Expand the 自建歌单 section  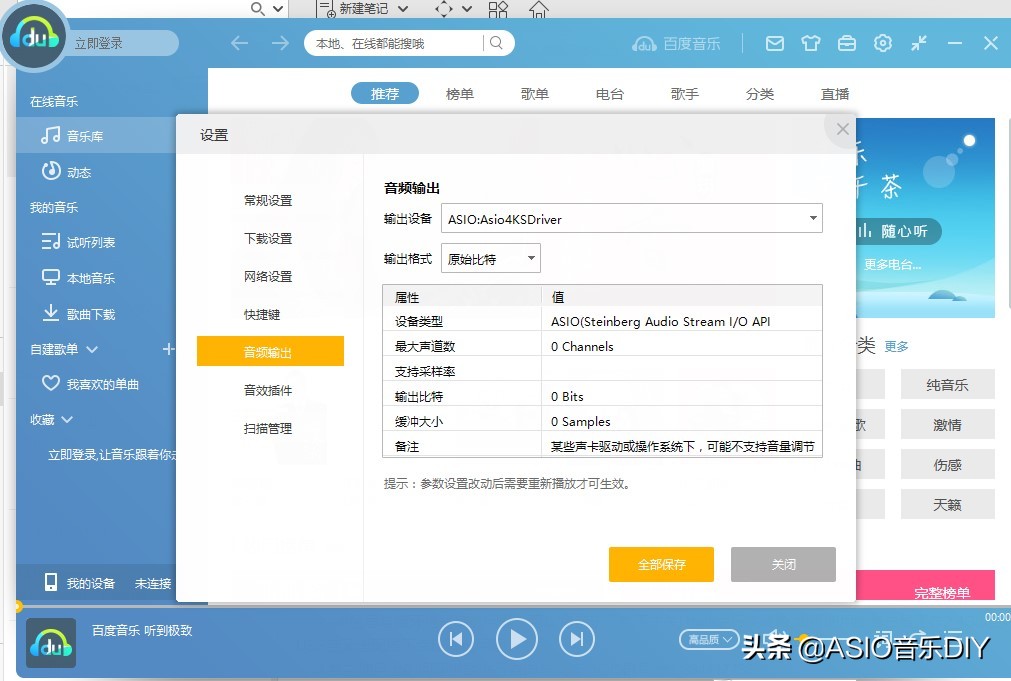pos(56,348)
